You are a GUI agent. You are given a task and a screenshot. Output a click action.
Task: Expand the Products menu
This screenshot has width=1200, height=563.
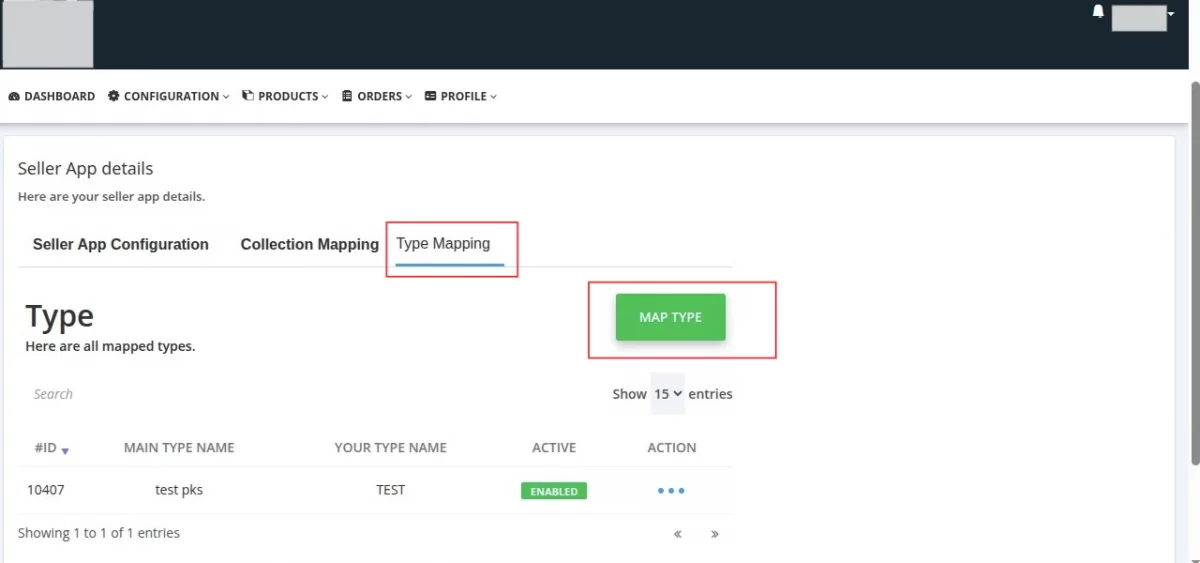tap(286, 96)
